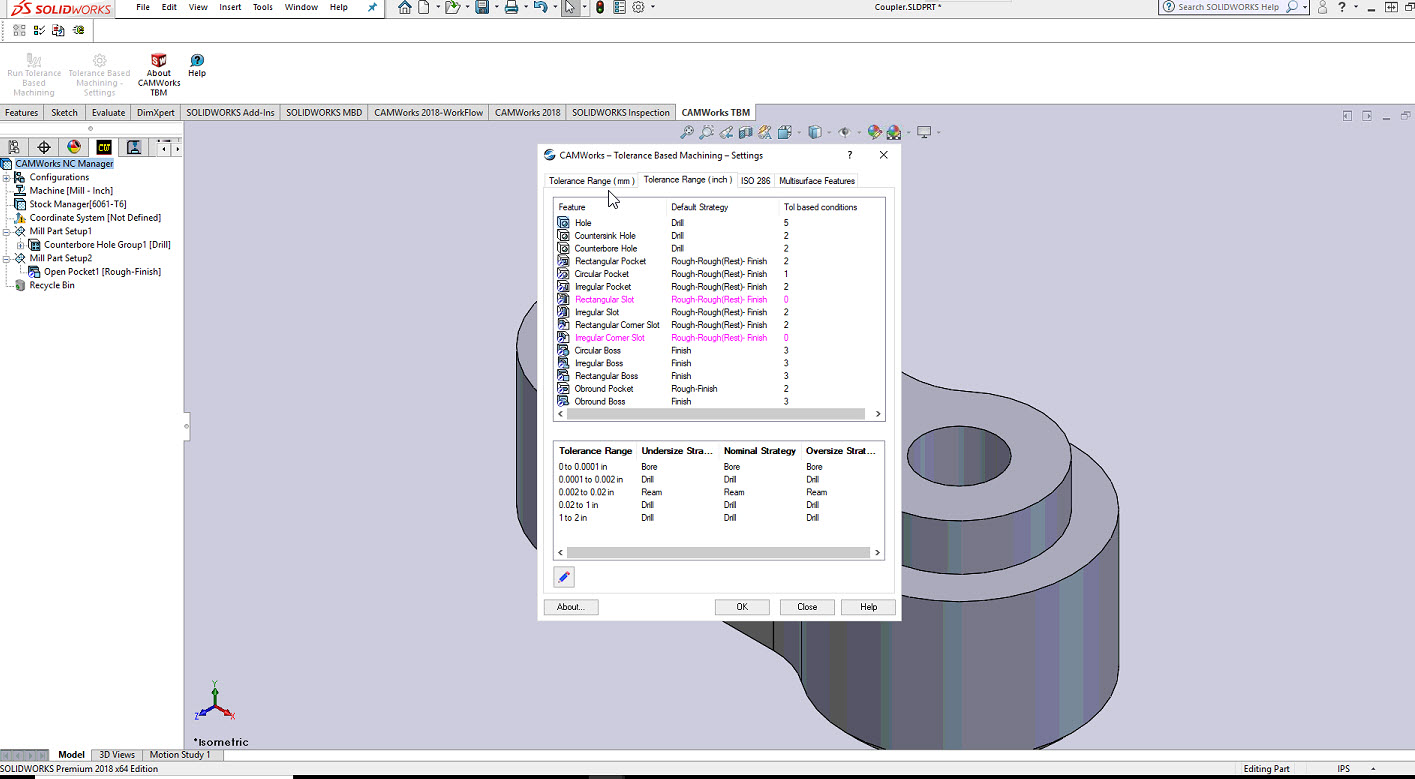Screen dimensions: 1415x779
Task: Click the user account icon
Action: 1323,7
